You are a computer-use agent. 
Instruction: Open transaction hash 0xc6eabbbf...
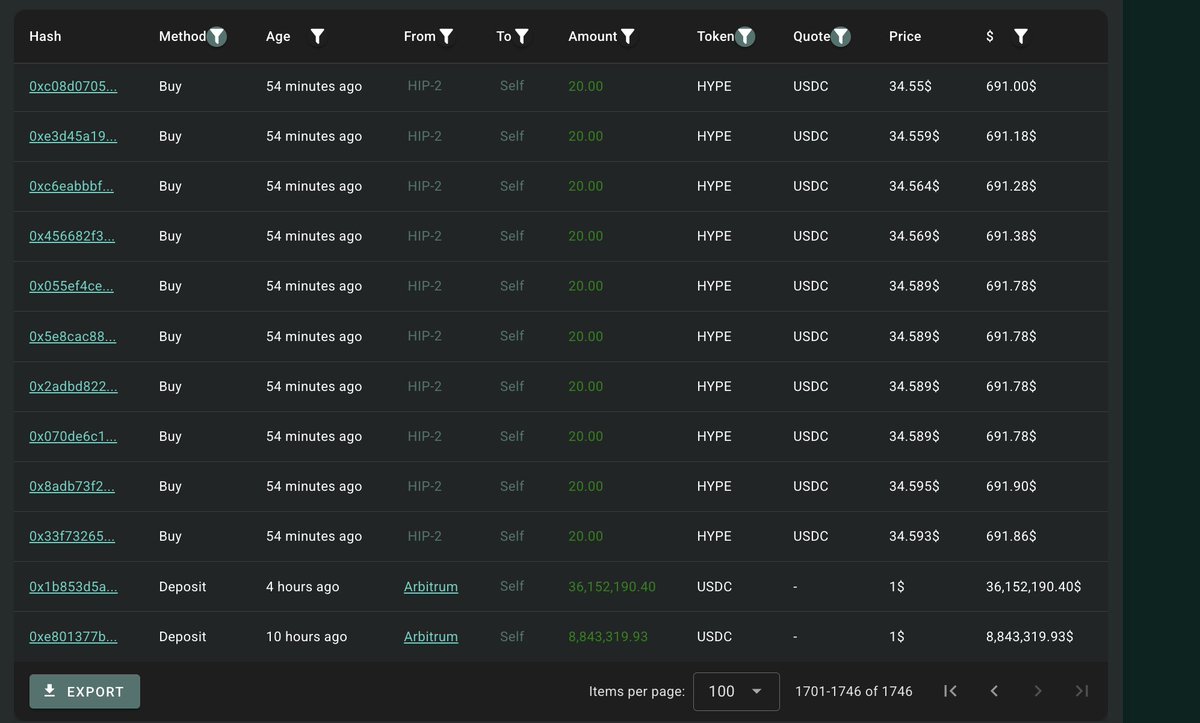point(71,186)
